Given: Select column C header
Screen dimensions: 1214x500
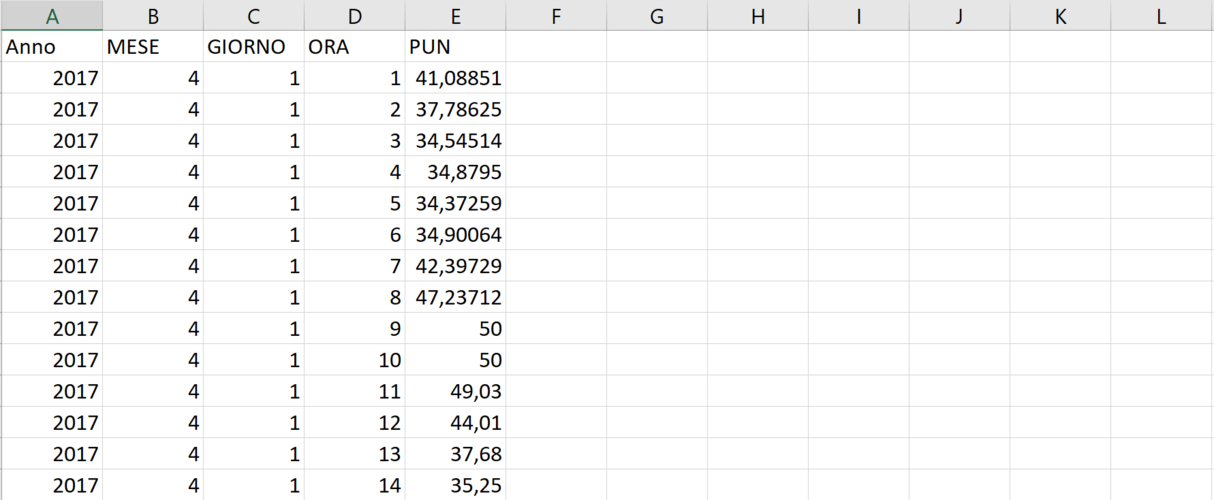Looking at the screenshot, I should click(x=254, y=15).
